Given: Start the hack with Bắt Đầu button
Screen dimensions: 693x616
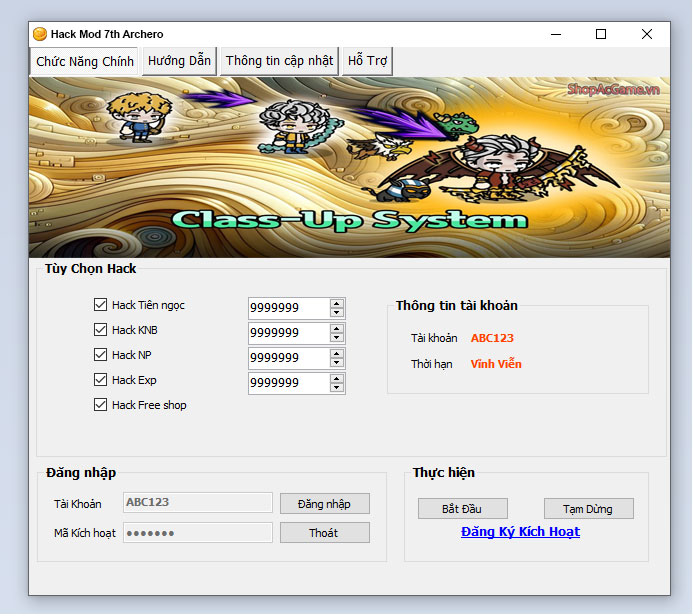Looking at the screenshot, I should coord(463,509).
